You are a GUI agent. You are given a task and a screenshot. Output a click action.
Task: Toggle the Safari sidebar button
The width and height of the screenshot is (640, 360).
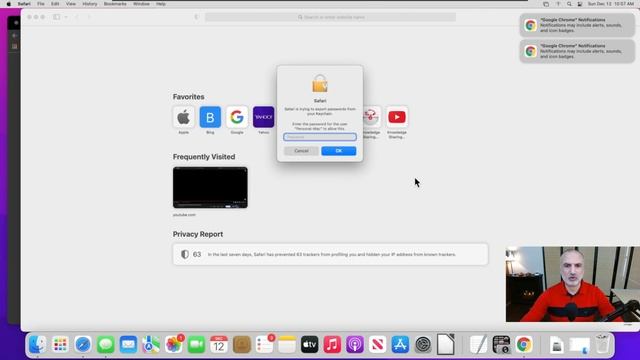point(57,17)
